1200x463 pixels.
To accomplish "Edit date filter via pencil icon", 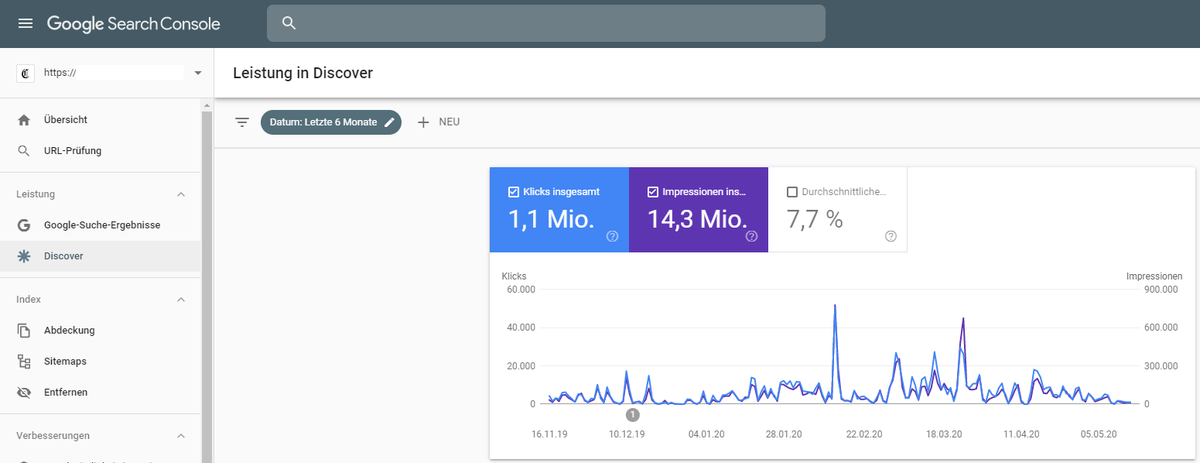I will (x=390, y=122).
